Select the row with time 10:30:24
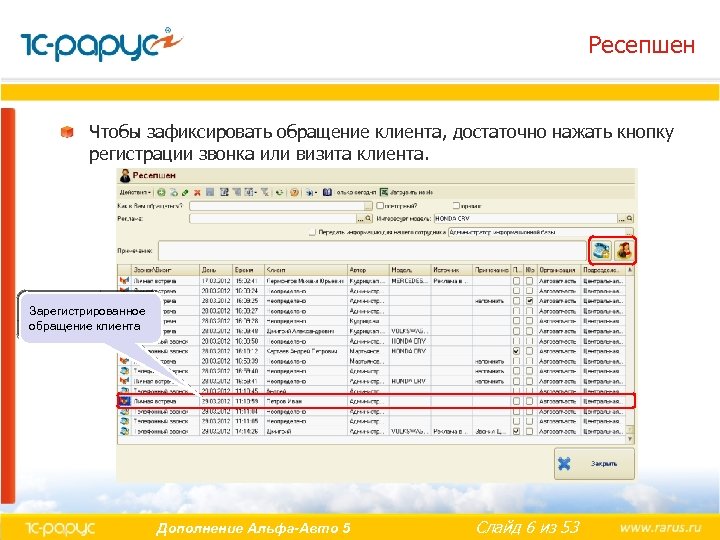This screenshot has height=540, width=720. coord(372,291)
